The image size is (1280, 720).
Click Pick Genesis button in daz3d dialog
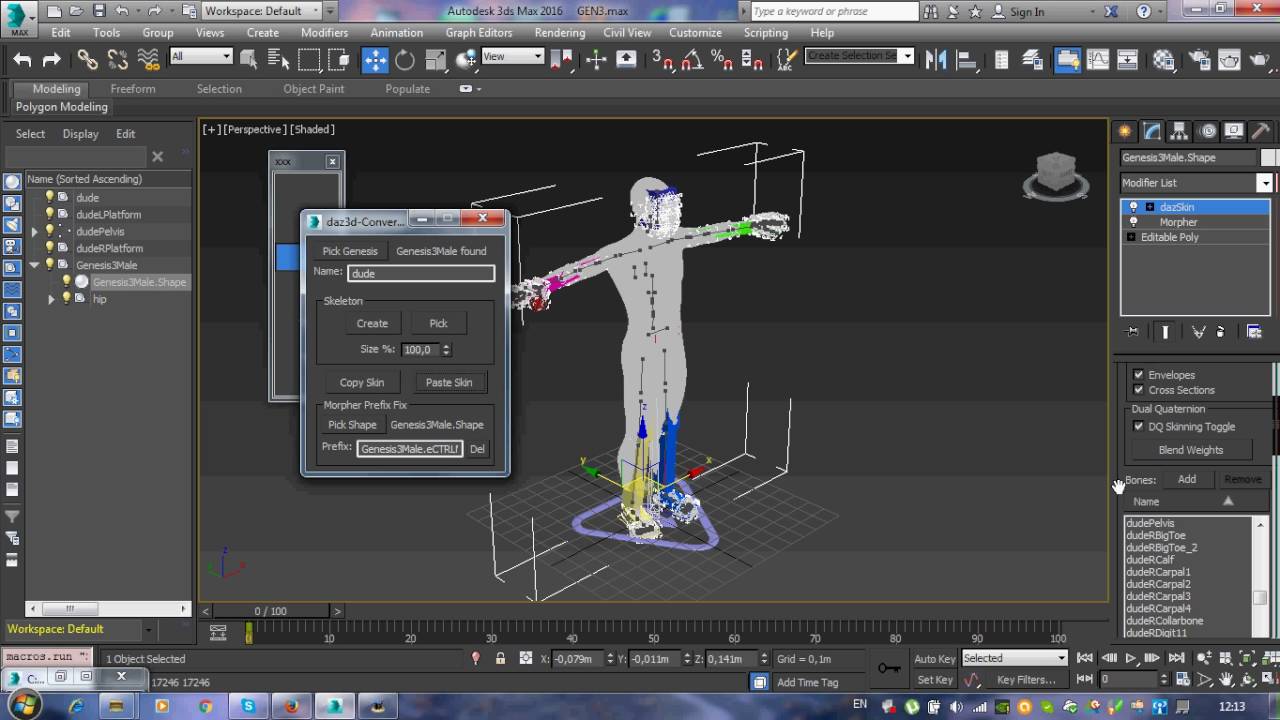pyautogui.click(x=350, y=251)
